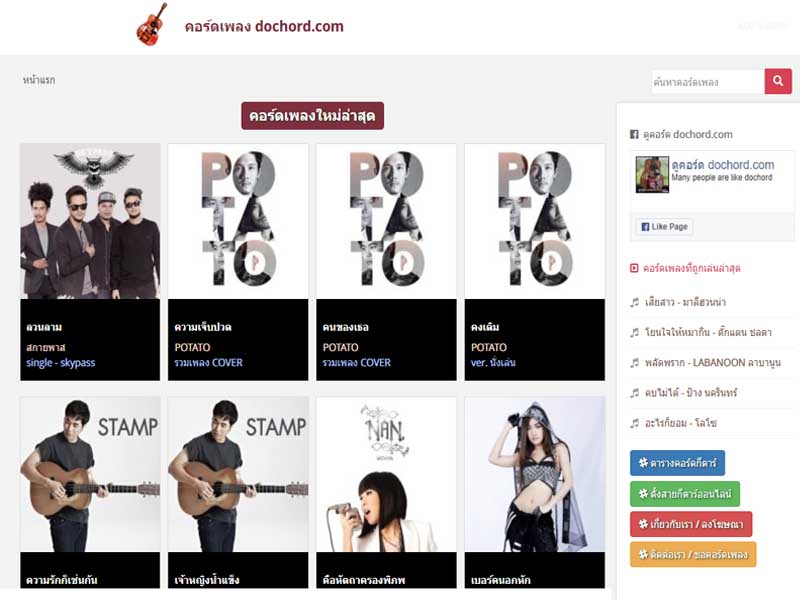Viewport: 800px width, 600px height.
Task: Open the single - skypass album link
Action: tap(61, 363)
